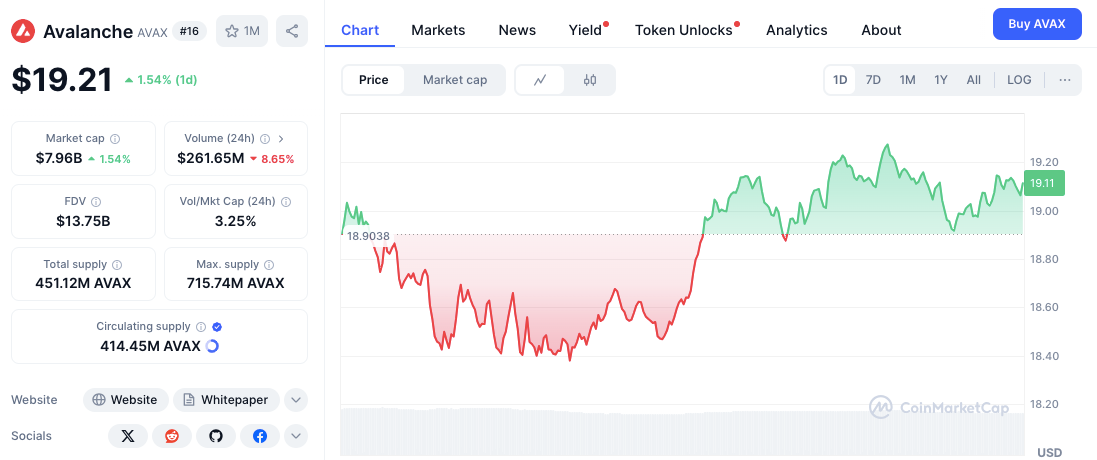Add Avalanche to watchlist via star button

pyautogui.click(x=242, y=31)
